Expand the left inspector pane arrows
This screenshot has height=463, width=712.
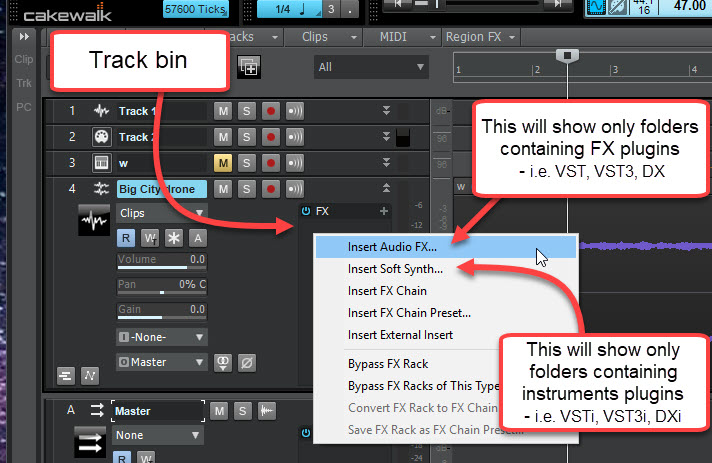(x=24, y=37)
